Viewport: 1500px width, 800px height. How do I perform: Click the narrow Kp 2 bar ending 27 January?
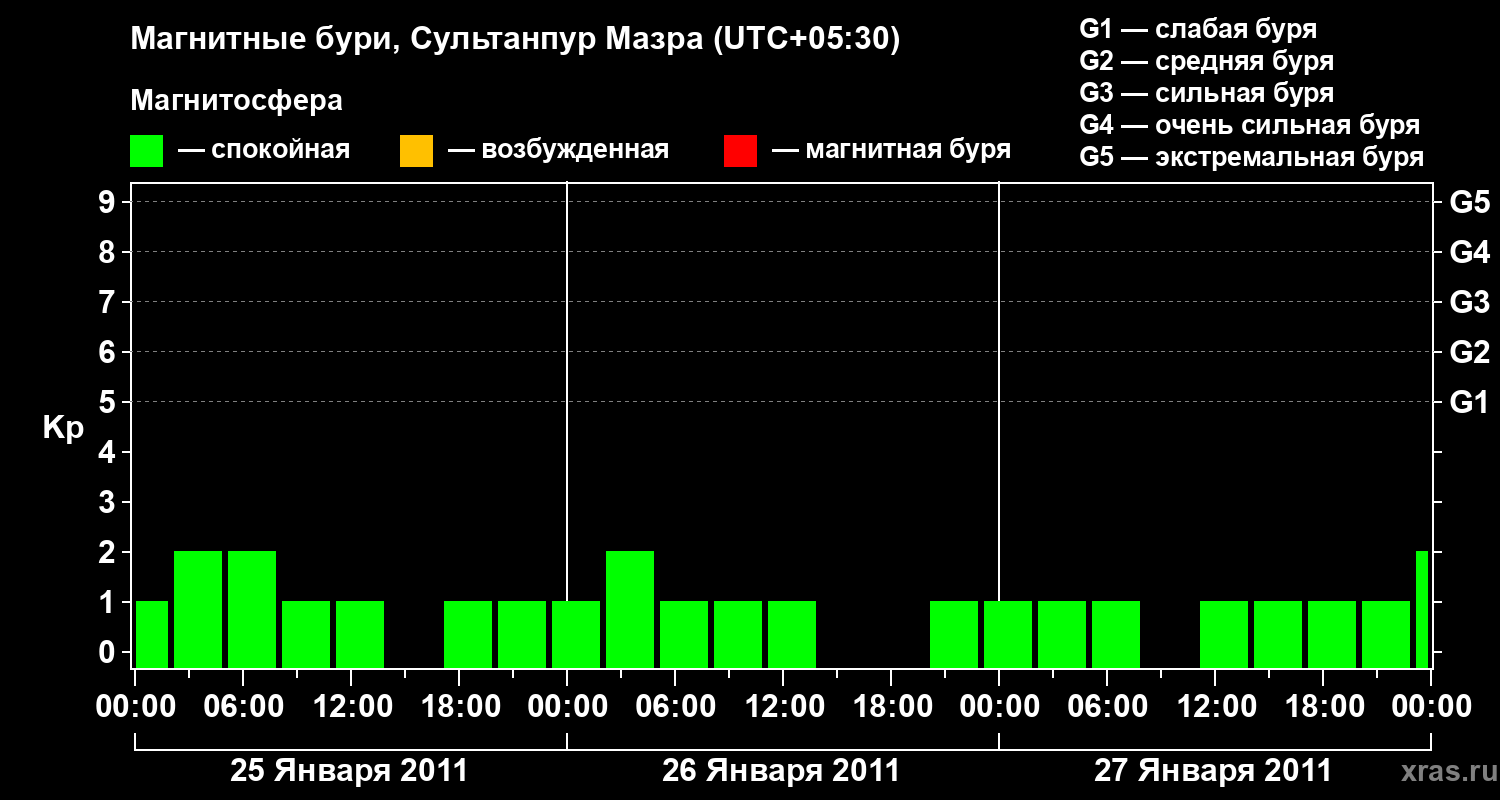(1422, 609)
